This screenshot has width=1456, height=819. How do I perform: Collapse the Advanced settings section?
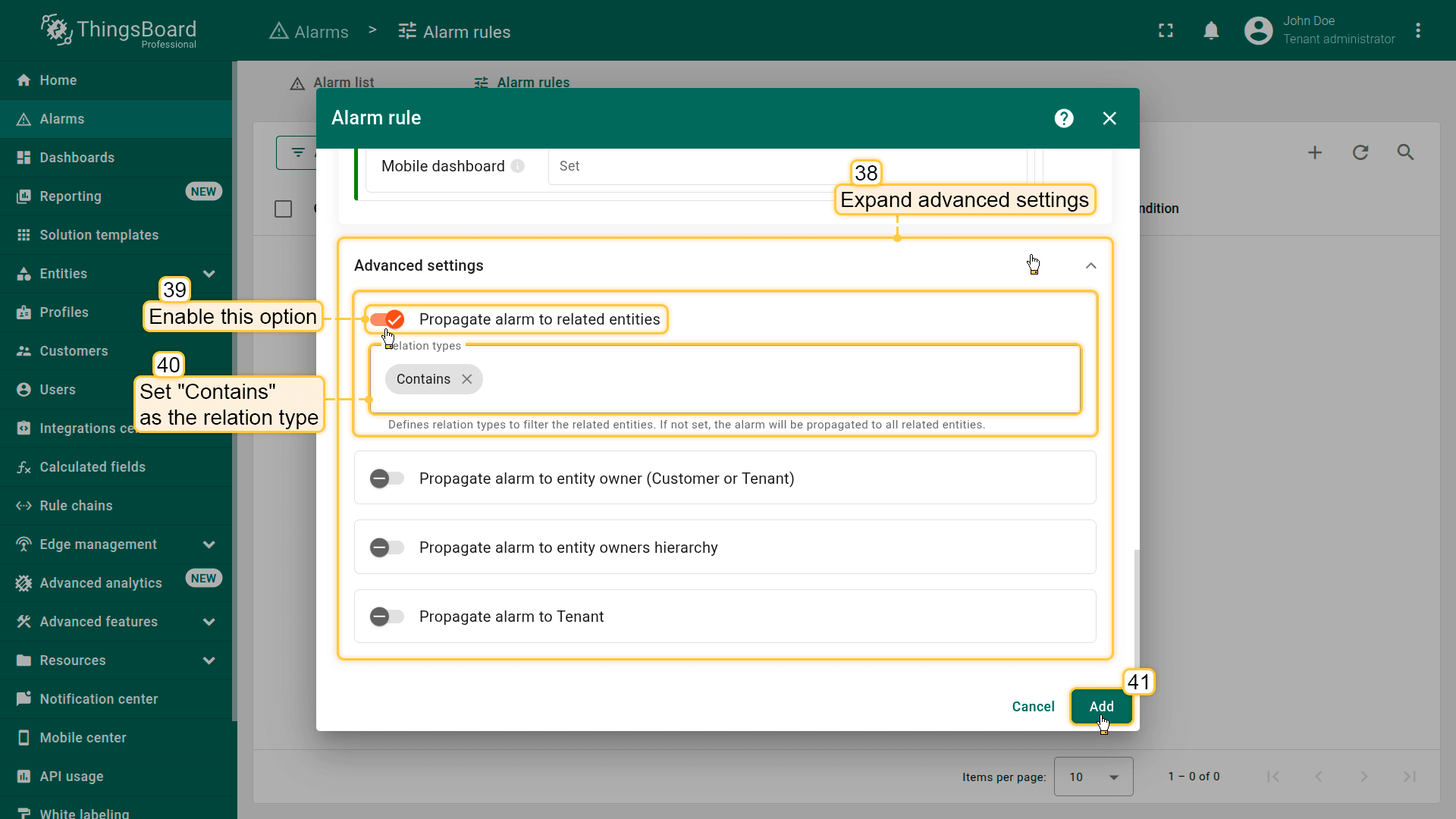tap(1090, 265)
